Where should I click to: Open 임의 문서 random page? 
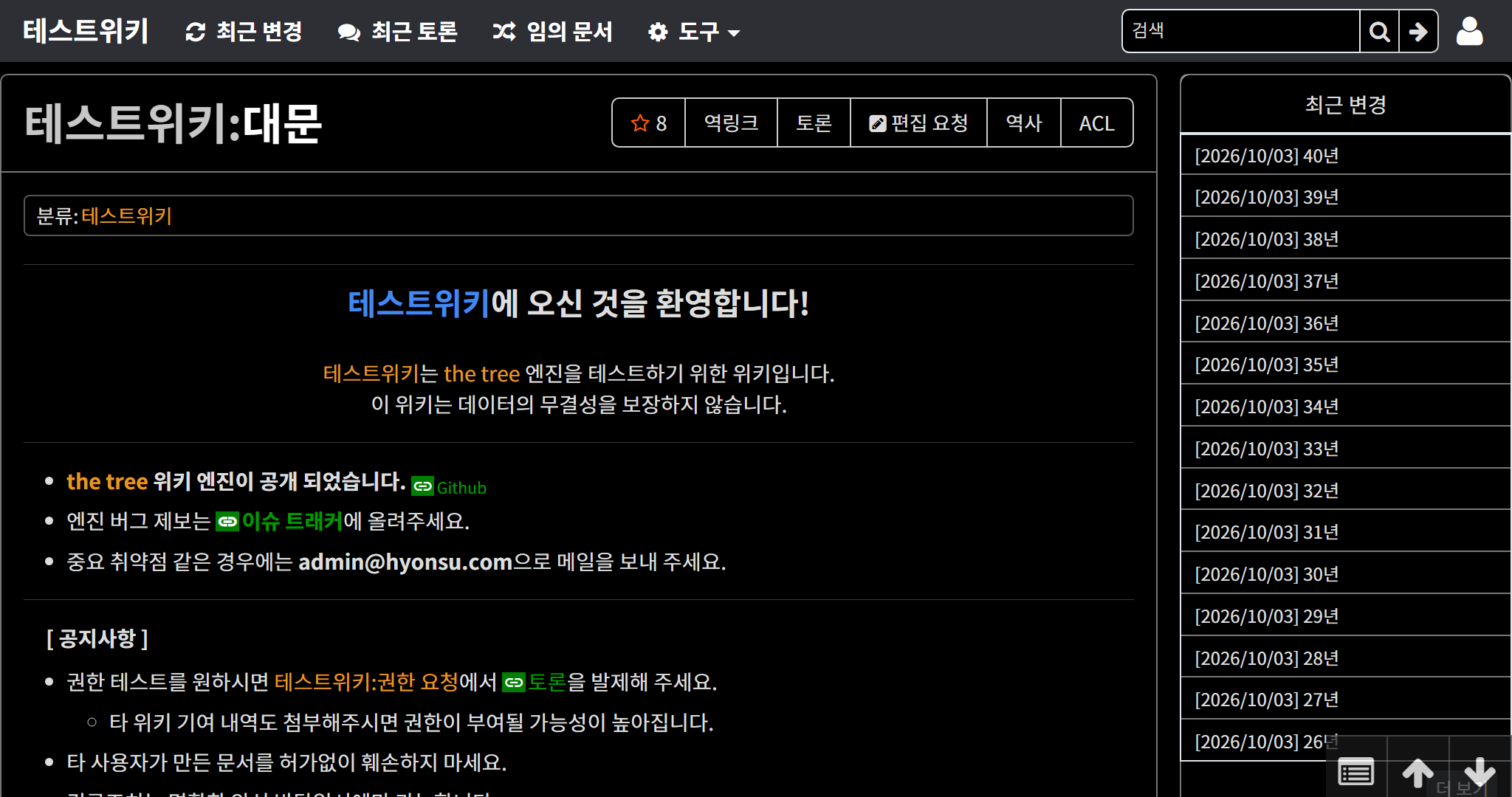(x=553, y=31)
